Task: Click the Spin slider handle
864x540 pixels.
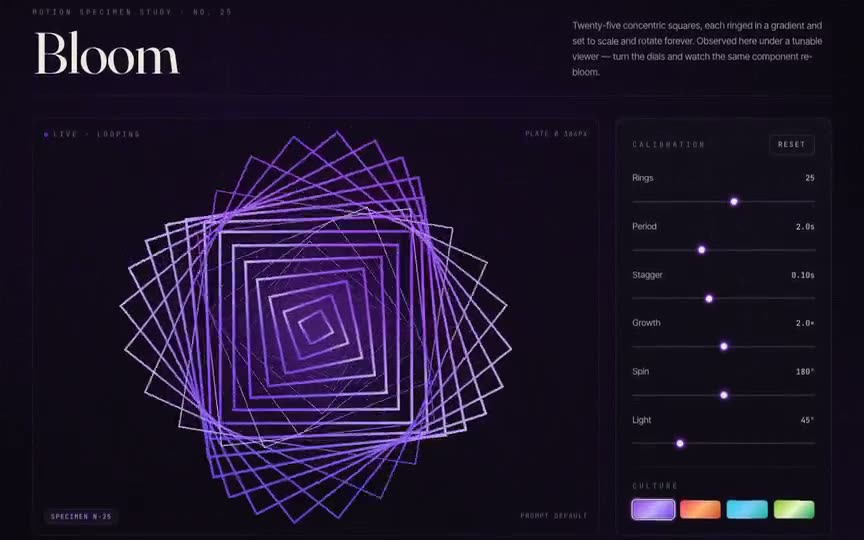Action: click(724, 395)
